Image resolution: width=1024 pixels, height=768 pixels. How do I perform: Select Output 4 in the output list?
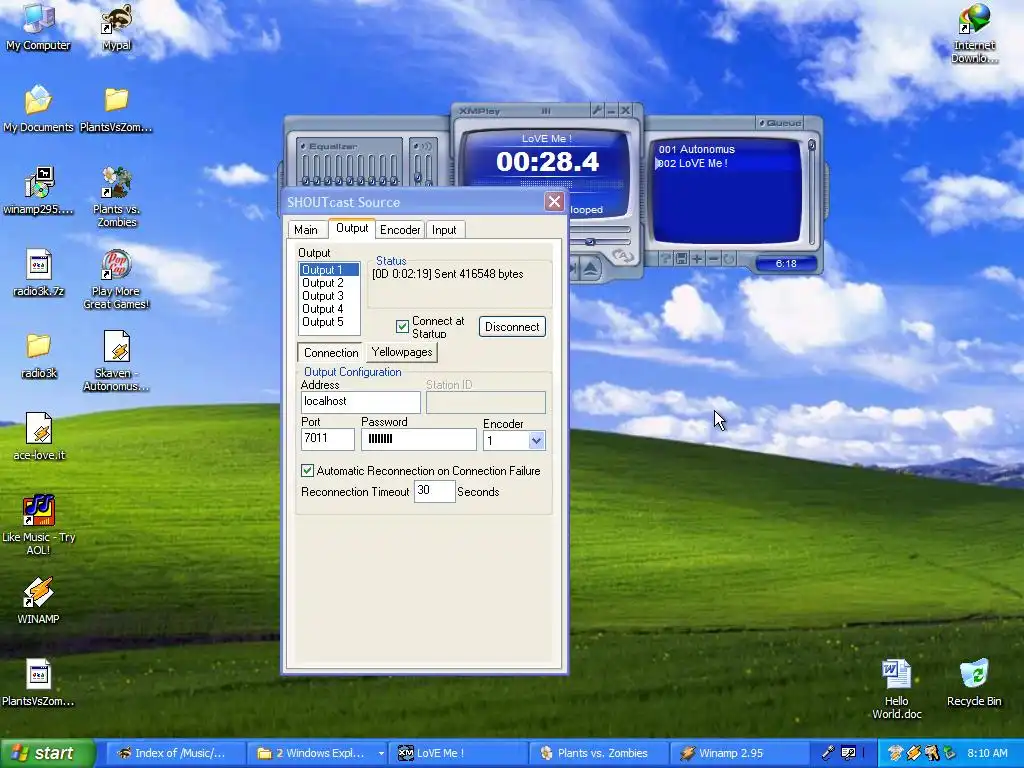(x=329, y=309)
